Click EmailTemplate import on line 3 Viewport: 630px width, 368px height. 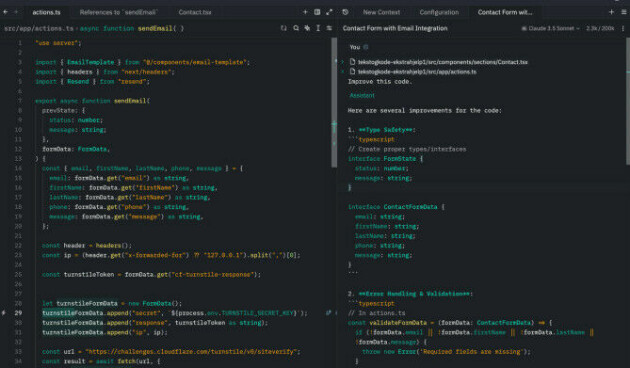click(90, 62)
